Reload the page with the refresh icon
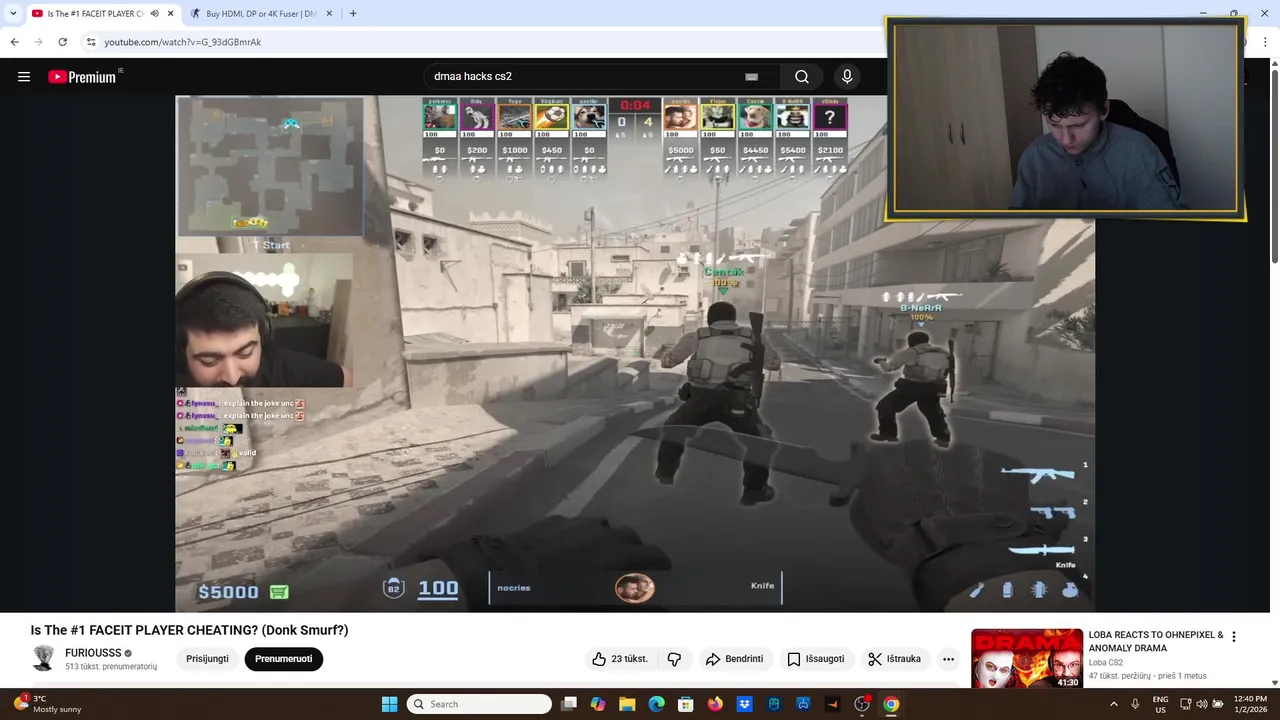Screen dimensions: 1280x720 [x=62, y=42]
